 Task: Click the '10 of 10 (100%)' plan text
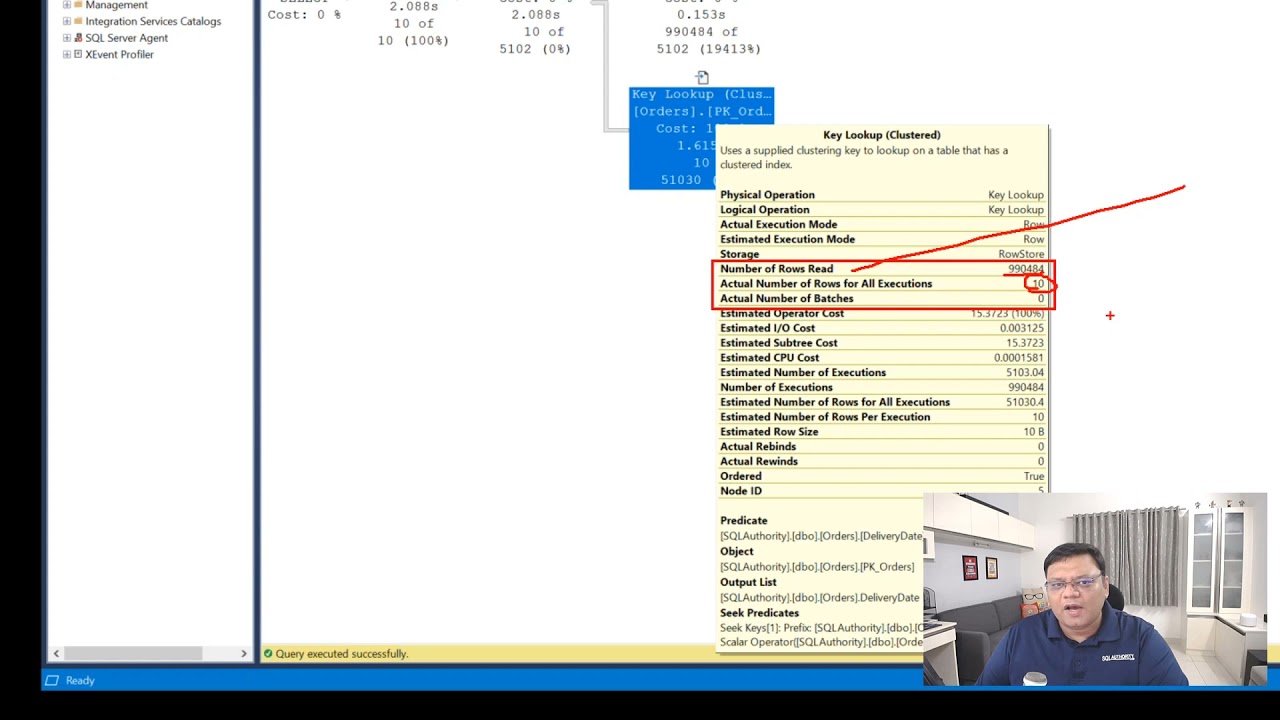coord(413,32)
